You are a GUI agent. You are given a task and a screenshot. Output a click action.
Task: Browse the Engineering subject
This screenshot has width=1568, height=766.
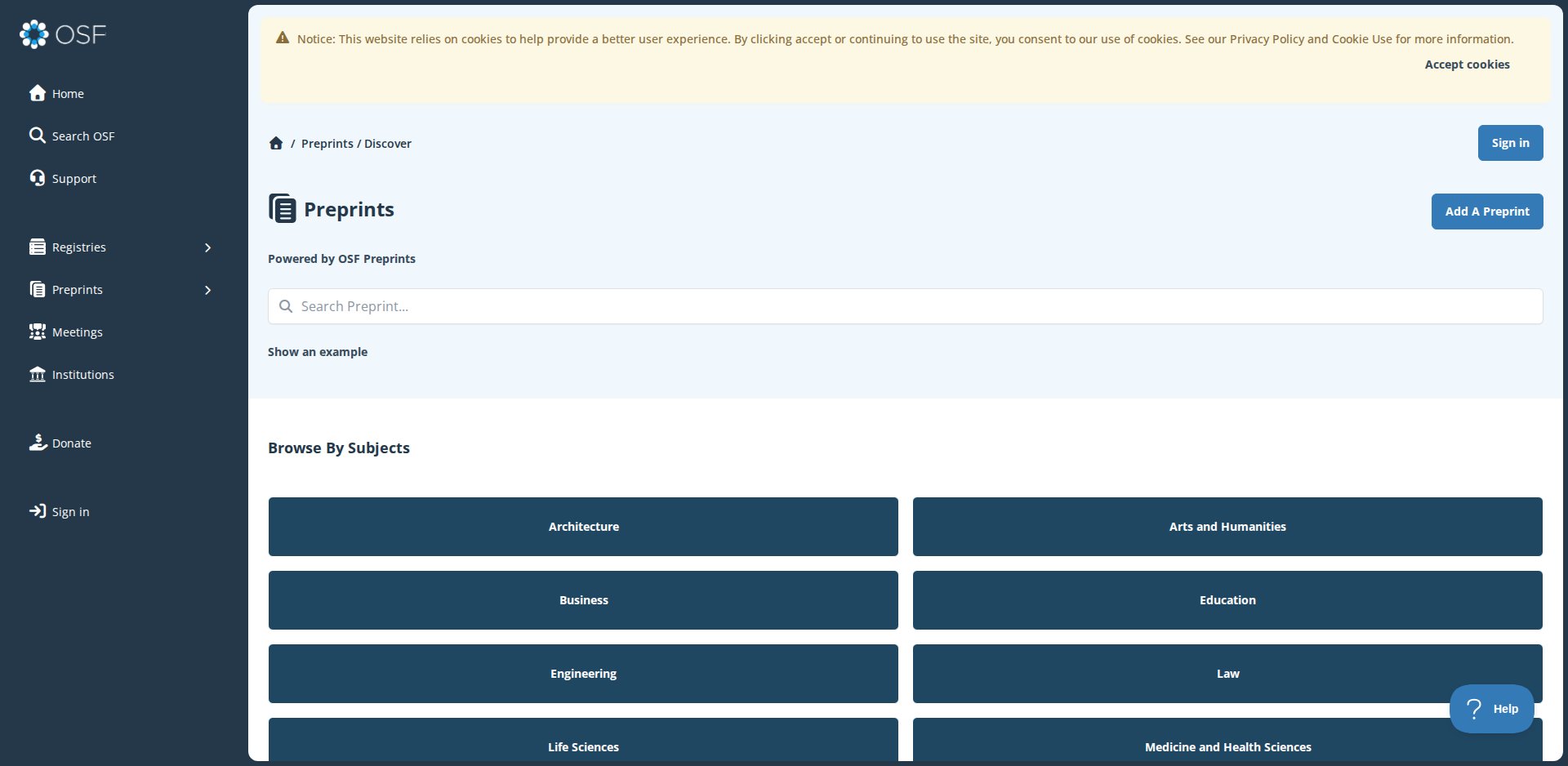click(x=583, y=674)
